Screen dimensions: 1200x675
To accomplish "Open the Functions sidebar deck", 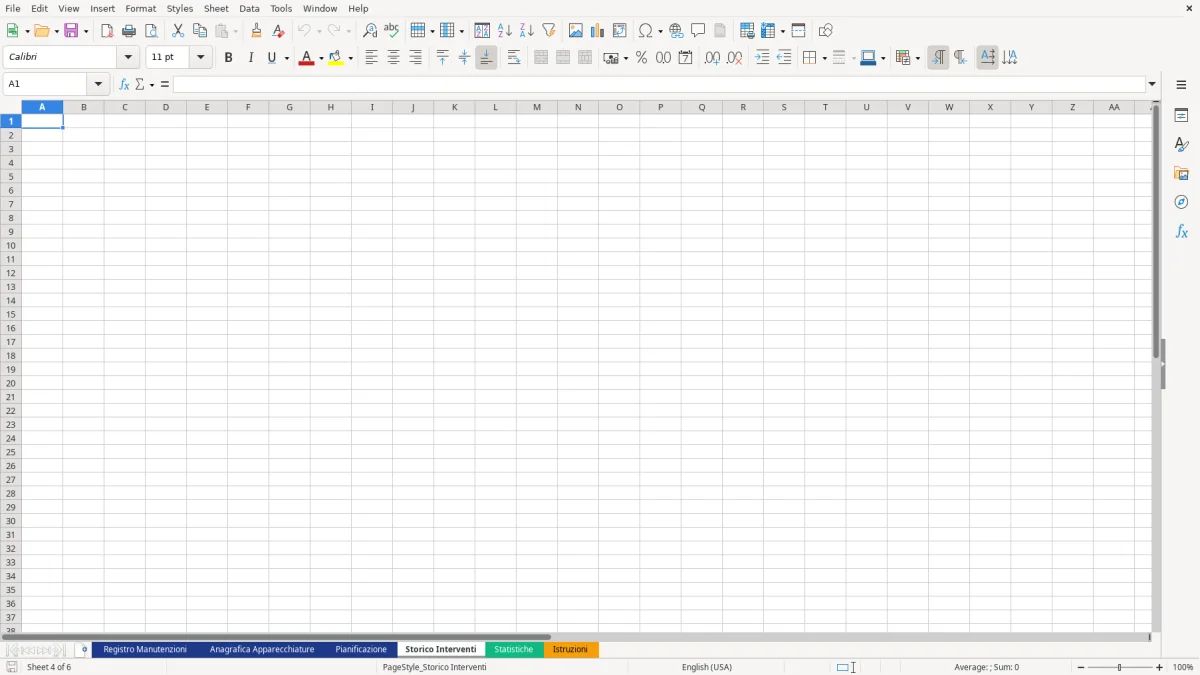I will pos(1181,231).
